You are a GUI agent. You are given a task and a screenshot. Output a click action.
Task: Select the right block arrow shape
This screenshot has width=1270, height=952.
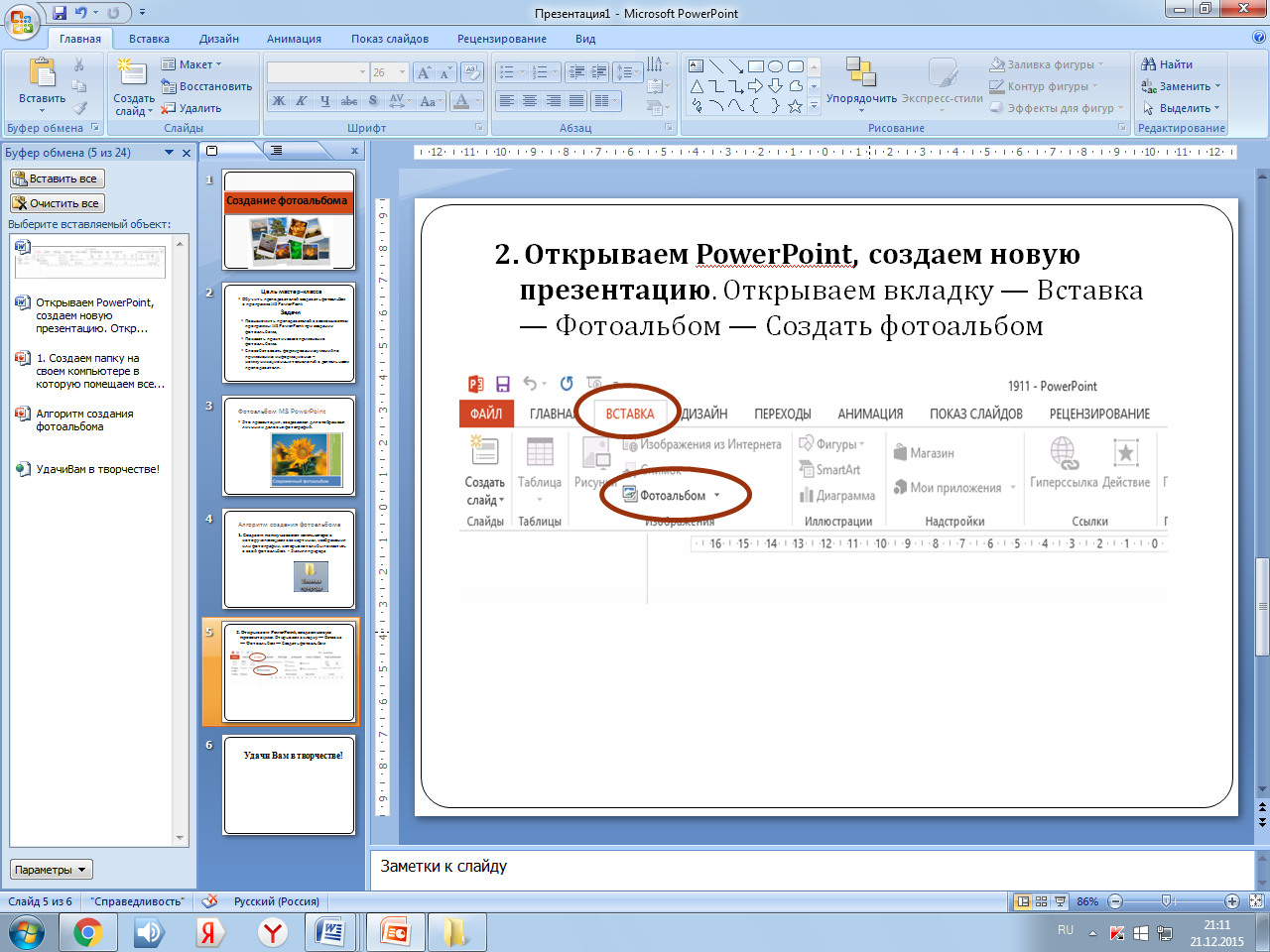(756, 86)
